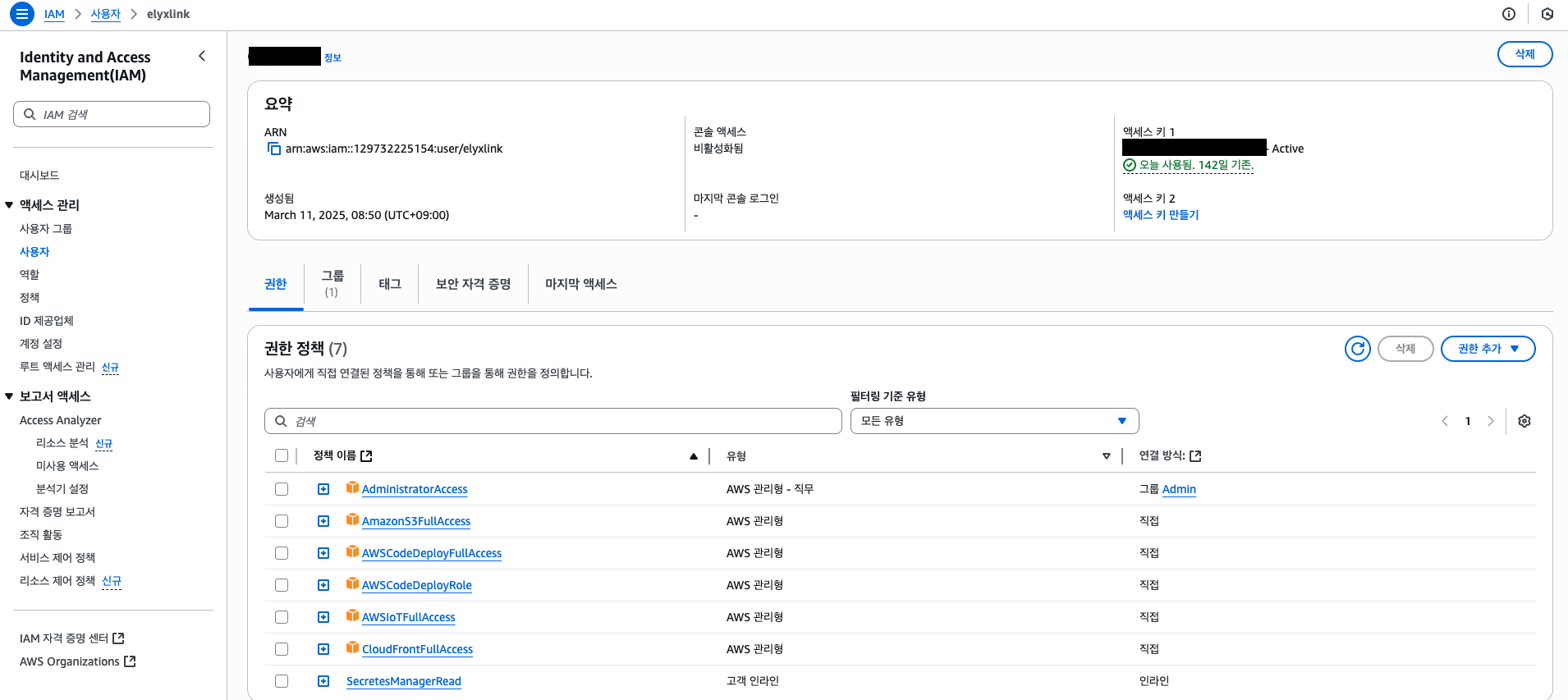Screen dimensions: 1568x700
Task: Check the SecretesManagerRead row checkbox
Action: click(282, 681)
